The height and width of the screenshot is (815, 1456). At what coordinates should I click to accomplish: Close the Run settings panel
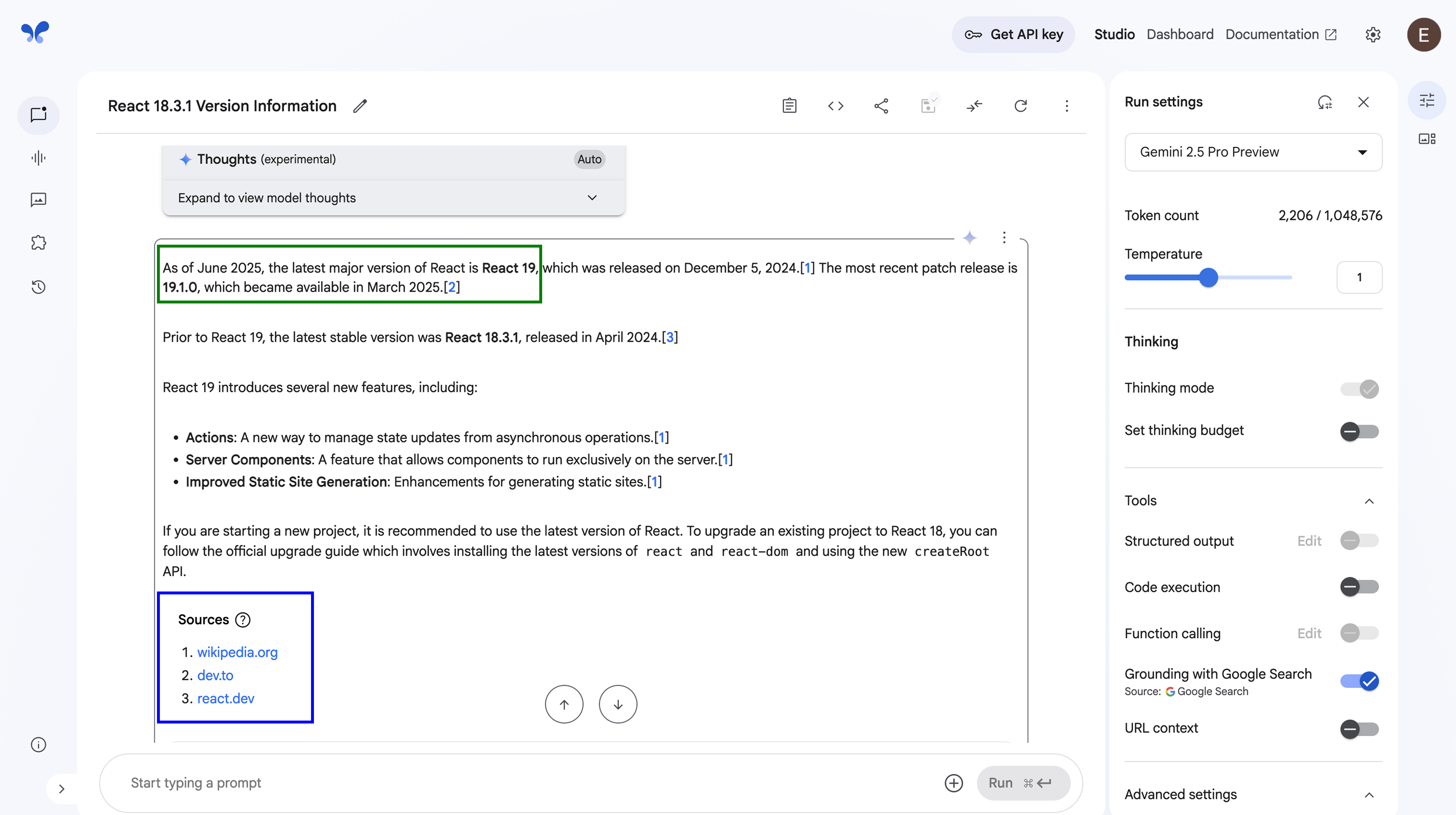[x=1363, y=102]
